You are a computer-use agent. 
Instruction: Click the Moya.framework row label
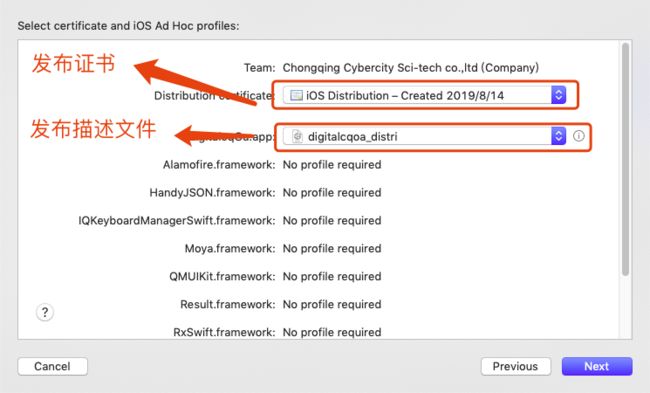tap(230, 249)
